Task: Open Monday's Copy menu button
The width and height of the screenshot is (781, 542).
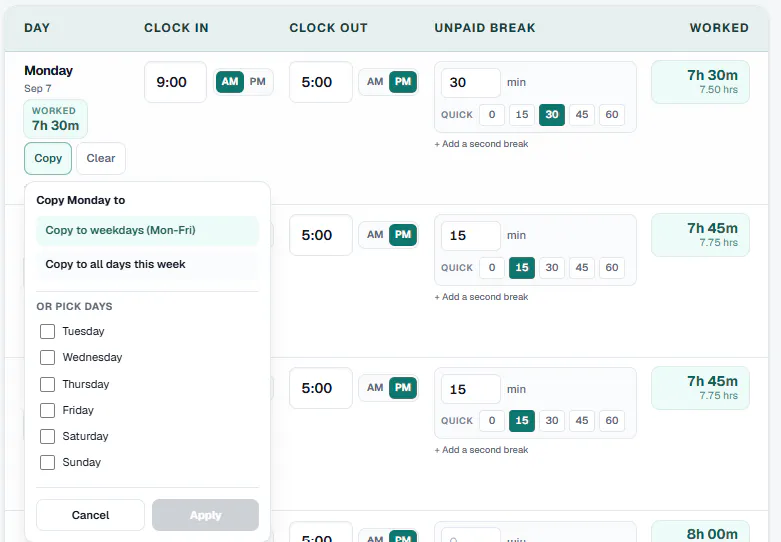Action: (48, 158)
